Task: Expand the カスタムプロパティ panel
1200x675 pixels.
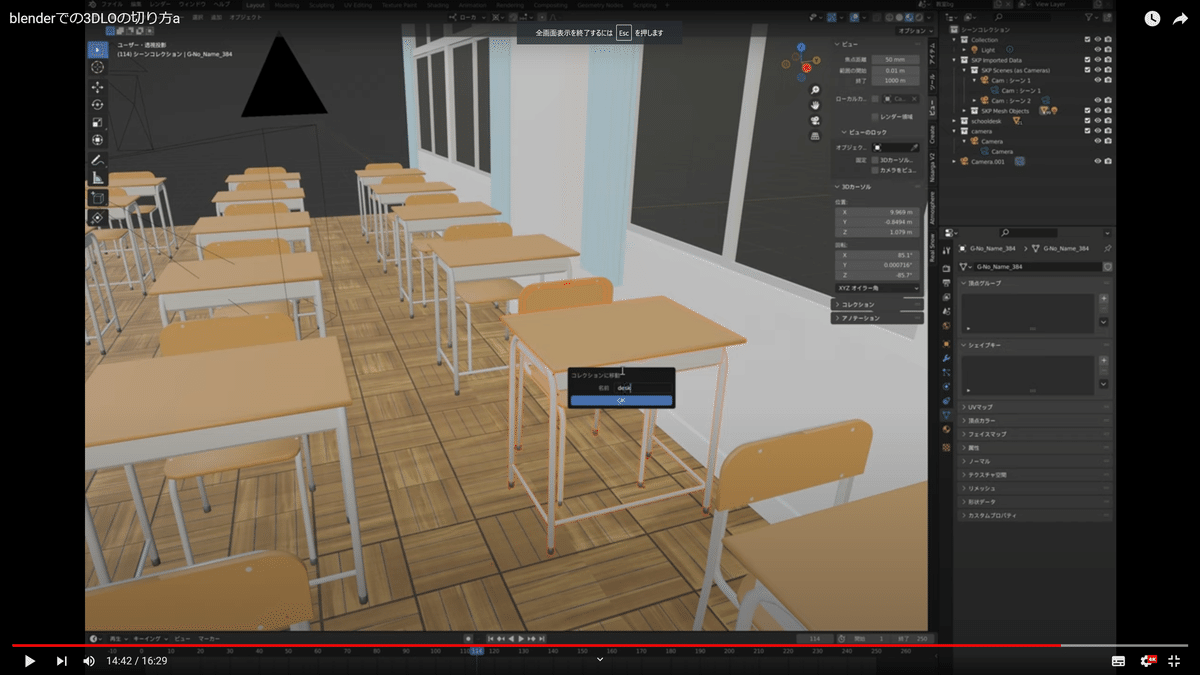Action: coord(1035,515)
